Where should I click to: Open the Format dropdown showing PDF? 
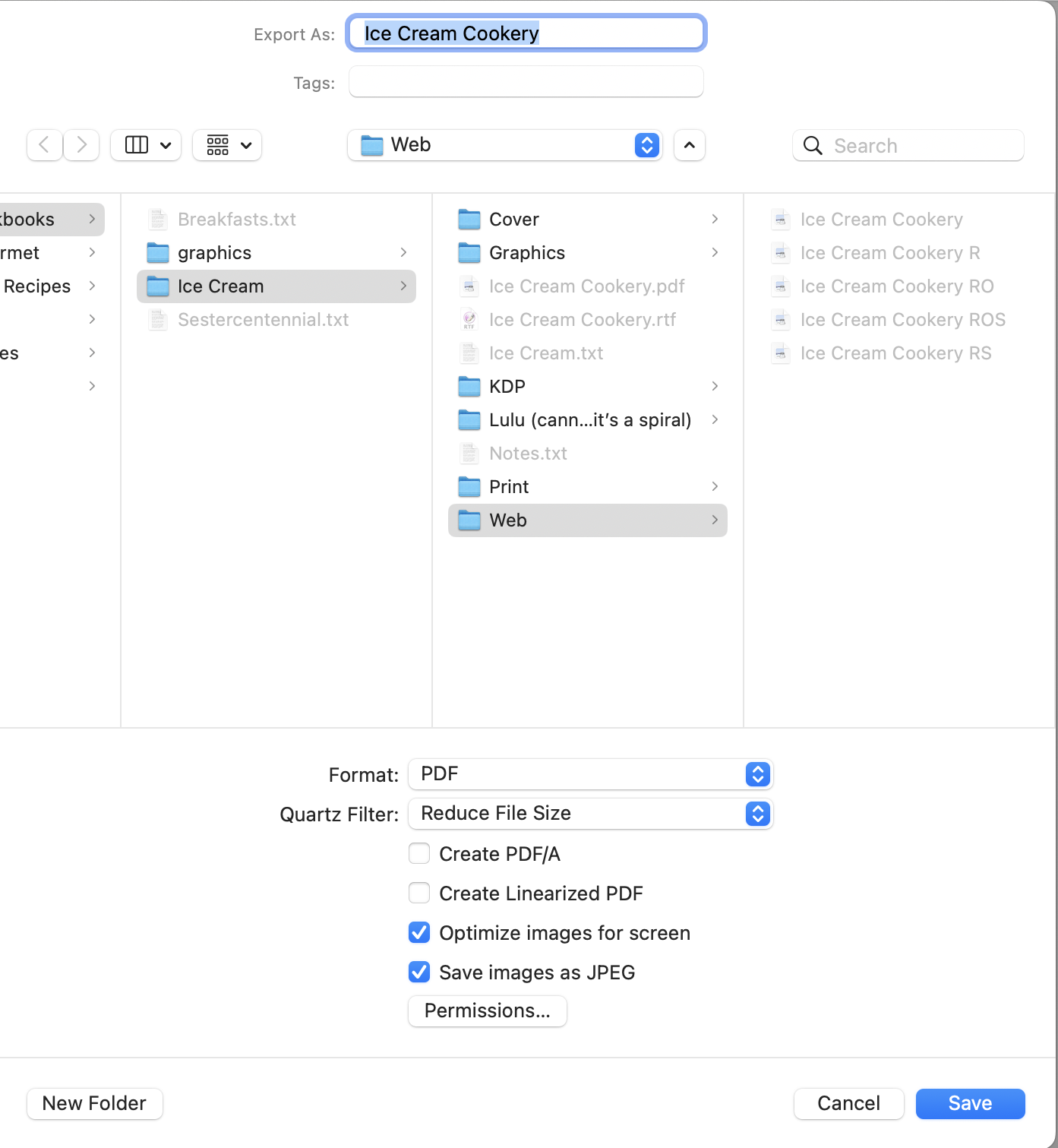pyautogui.click(x=590, y=774)
